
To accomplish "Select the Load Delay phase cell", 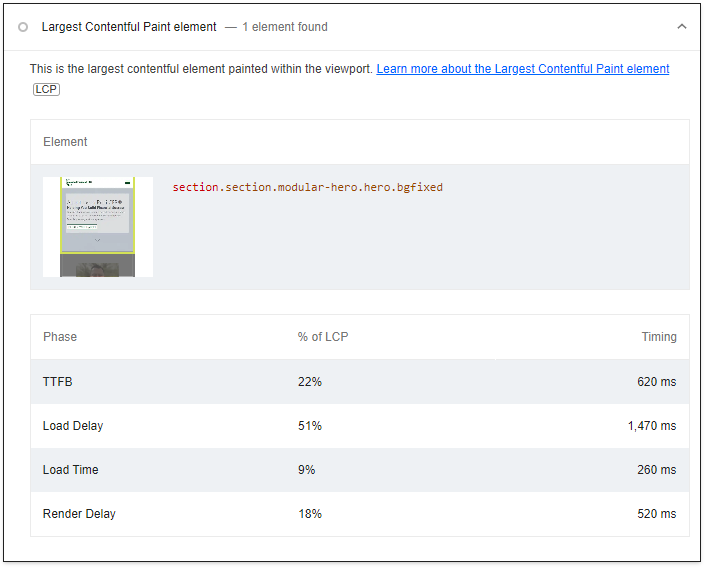I will pyautogui.click(x=73, y=428).
